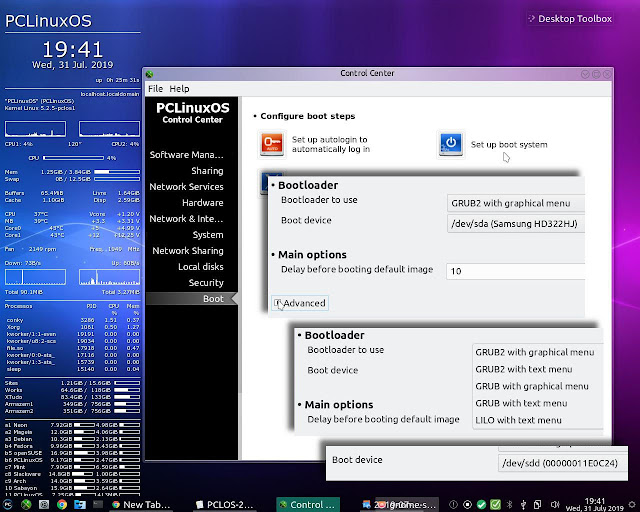This screenshot has height=512, width=640.
Task: Click the Desktop Toolbox widget
Action: [570, 19]
